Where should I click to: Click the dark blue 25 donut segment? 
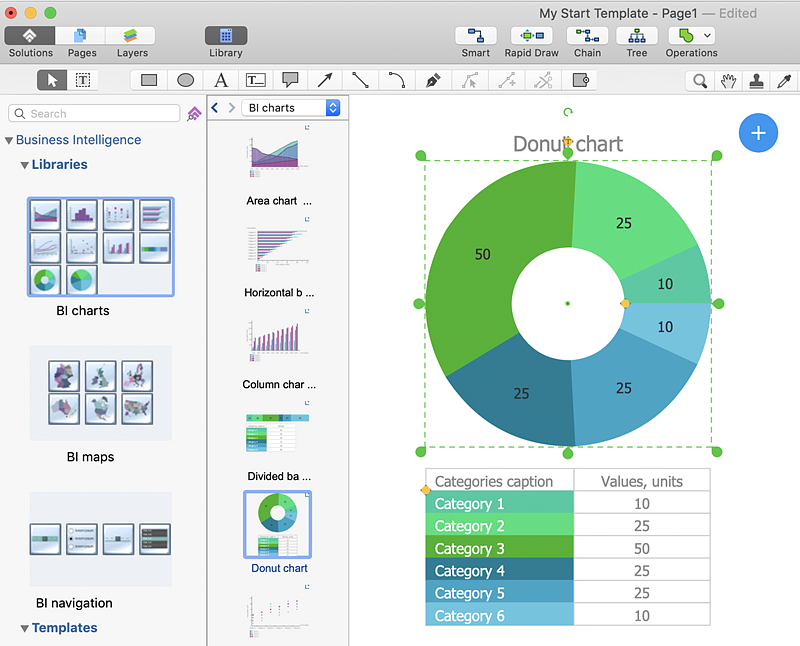click(520, 393)
